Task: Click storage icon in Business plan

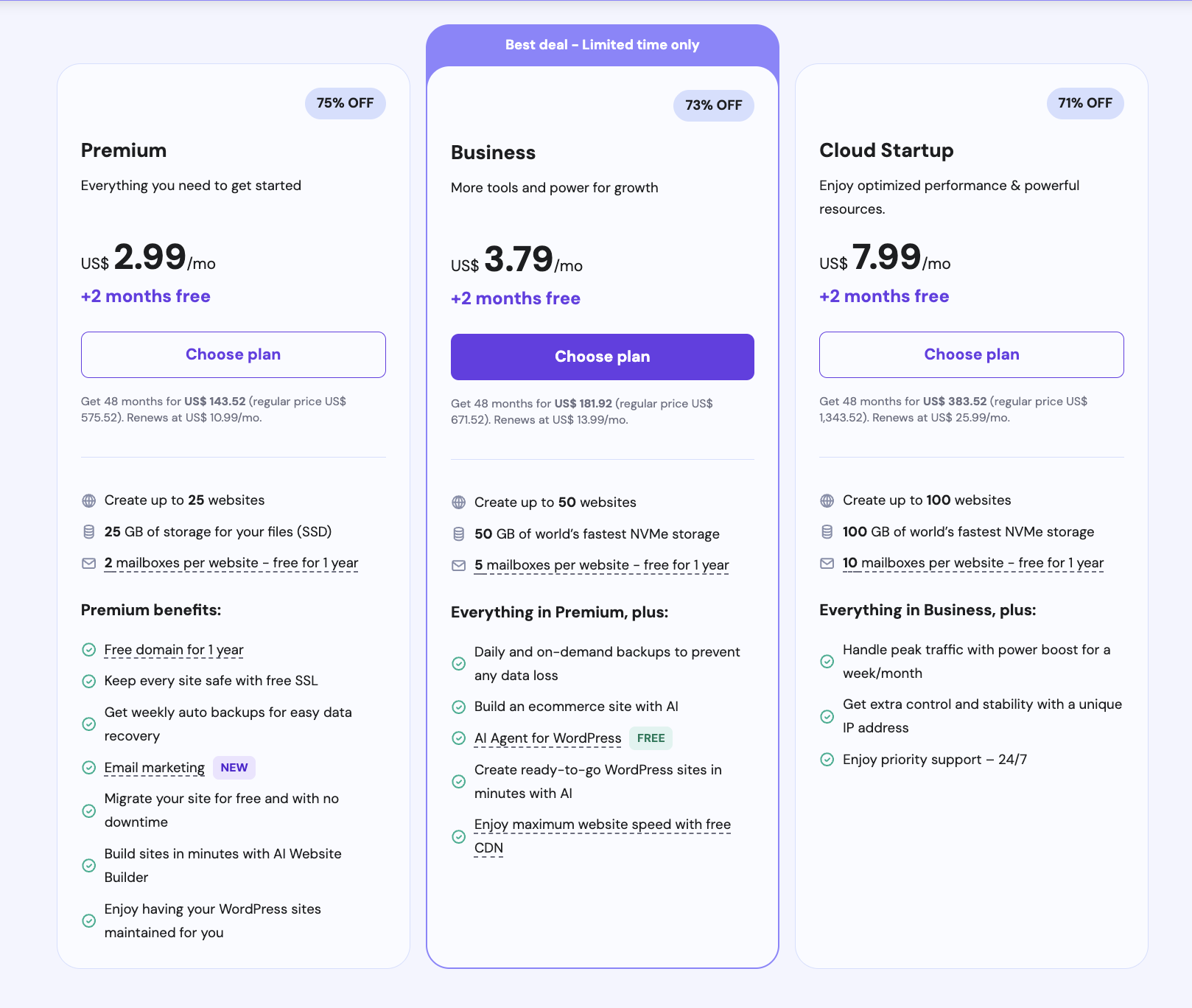Action: (x=458, y=534)
